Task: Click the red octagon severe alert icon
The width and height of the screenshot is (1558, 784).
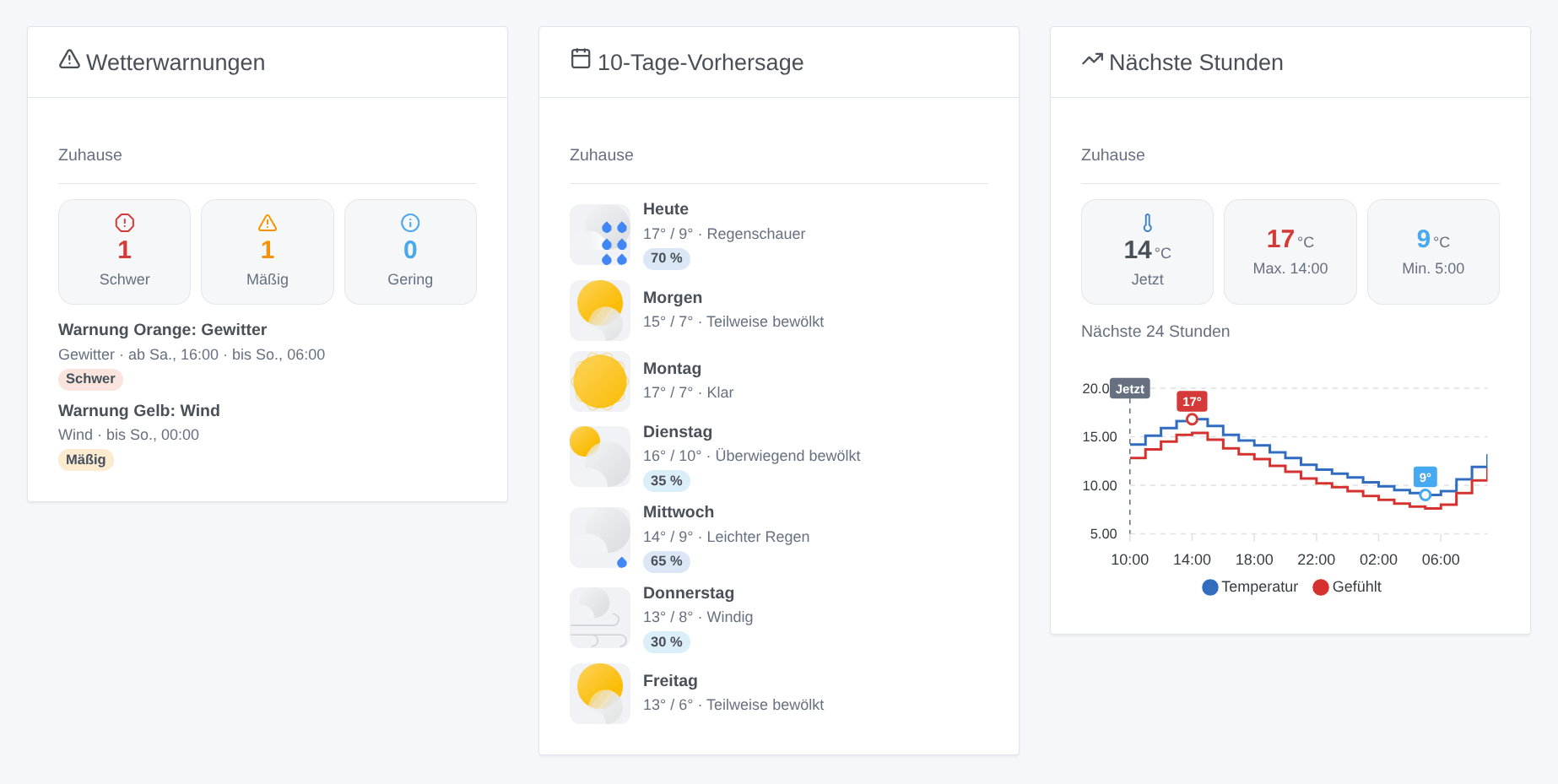Action: click(x=125, y=223)
